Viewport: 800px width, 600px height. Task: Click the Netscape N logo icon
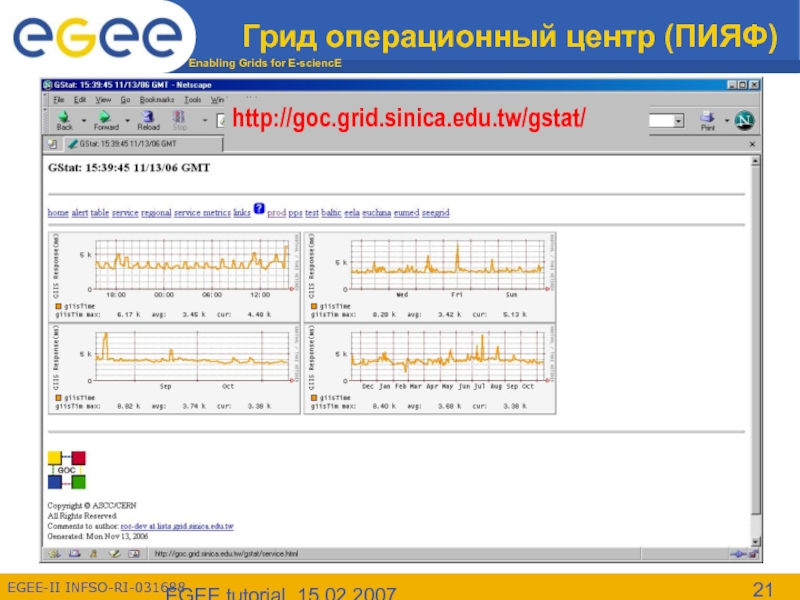click(744, 120)
